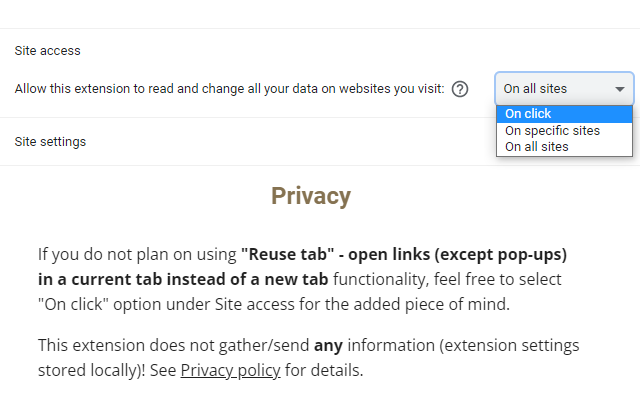This screenshot has width=640, height=400.
Task: Click the help question mark icon
Action: 460,88
